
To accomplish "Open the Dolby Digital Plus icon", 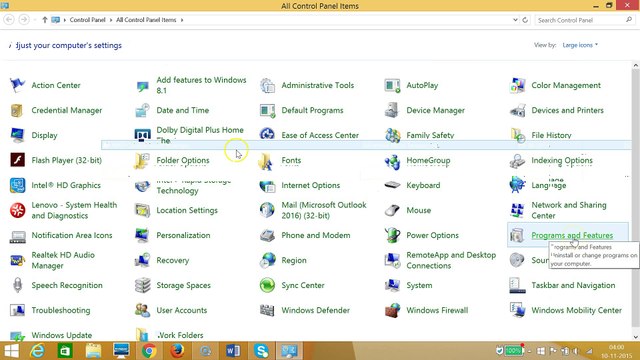I will pyautogui.click(x=142, y=135).
